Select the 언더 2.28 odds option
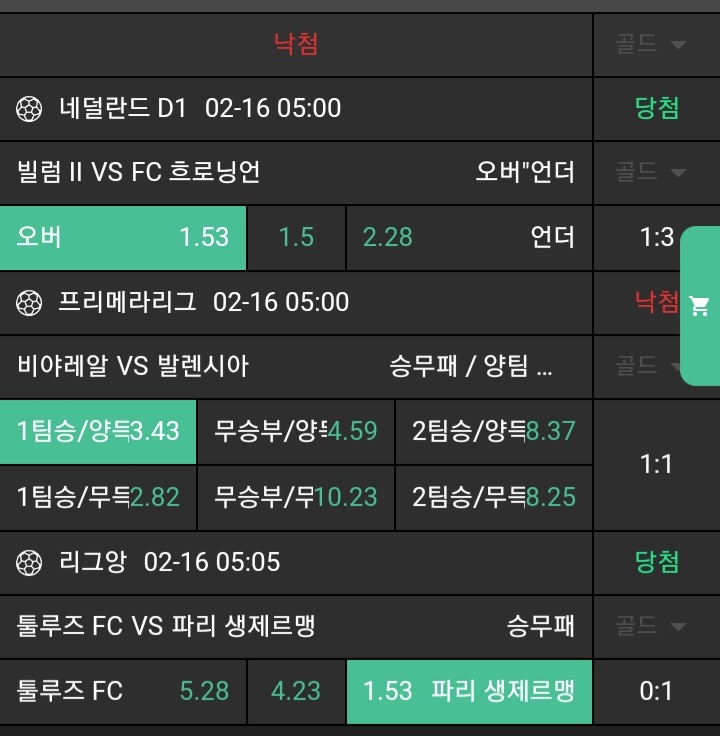This screenshot has height=736, width=720. 468,237
